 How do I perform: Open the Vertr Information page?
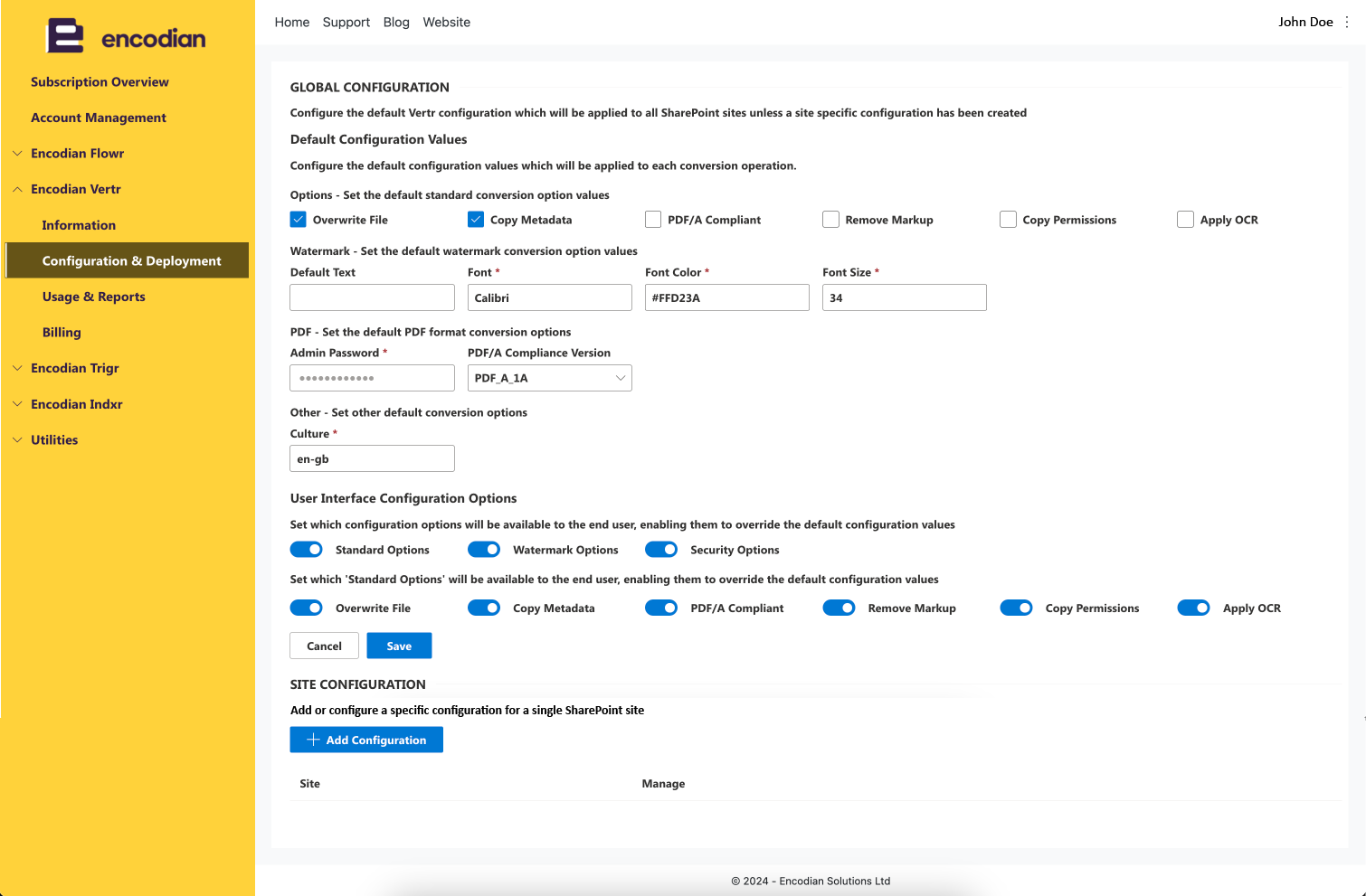[x=79, y=225]
